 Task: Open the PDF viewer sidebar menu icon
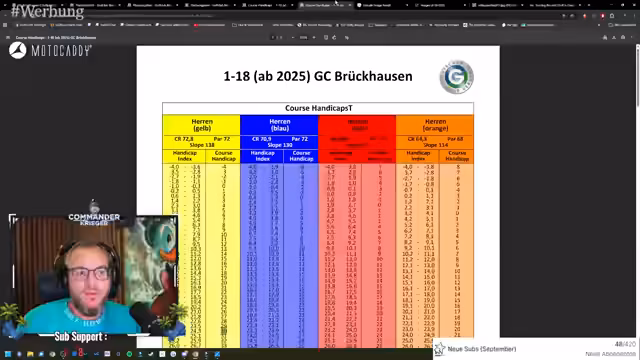click(8, 38)
